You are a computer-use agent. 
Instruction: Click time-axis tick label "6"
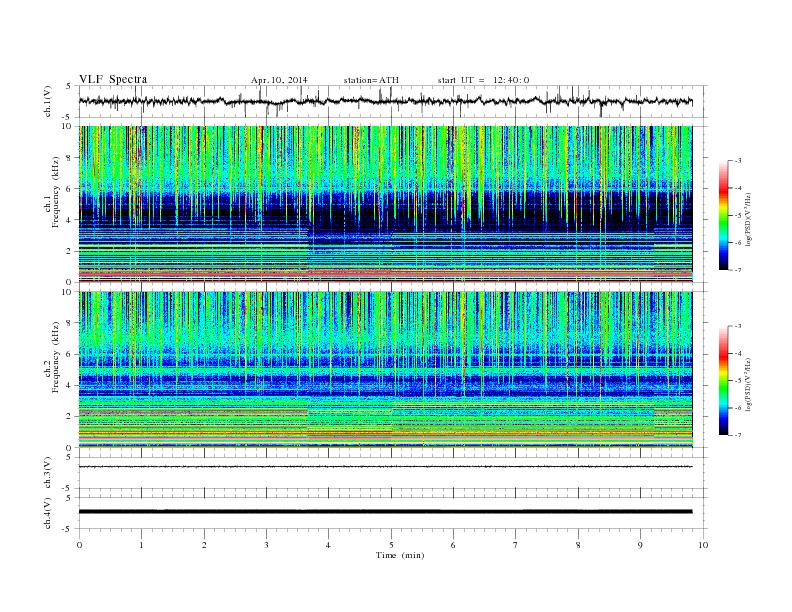[x=454, y=545]
